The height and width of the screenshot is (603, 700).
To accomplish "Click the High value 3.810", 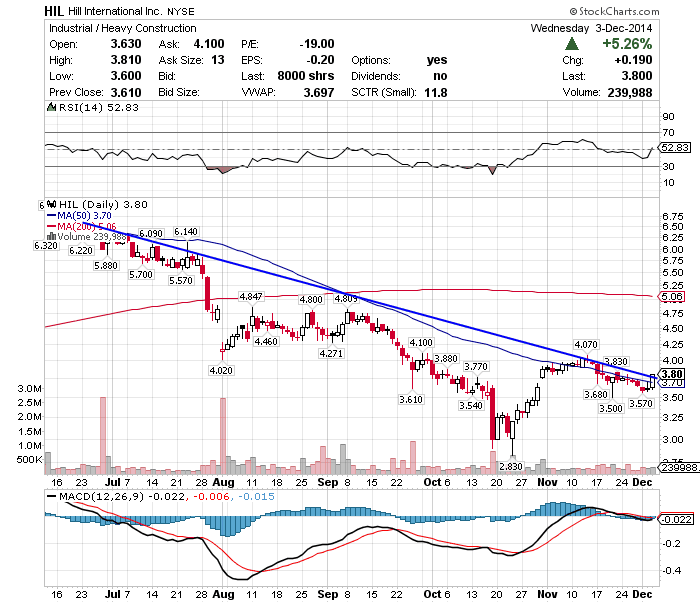I will click(x=126, y=60).
